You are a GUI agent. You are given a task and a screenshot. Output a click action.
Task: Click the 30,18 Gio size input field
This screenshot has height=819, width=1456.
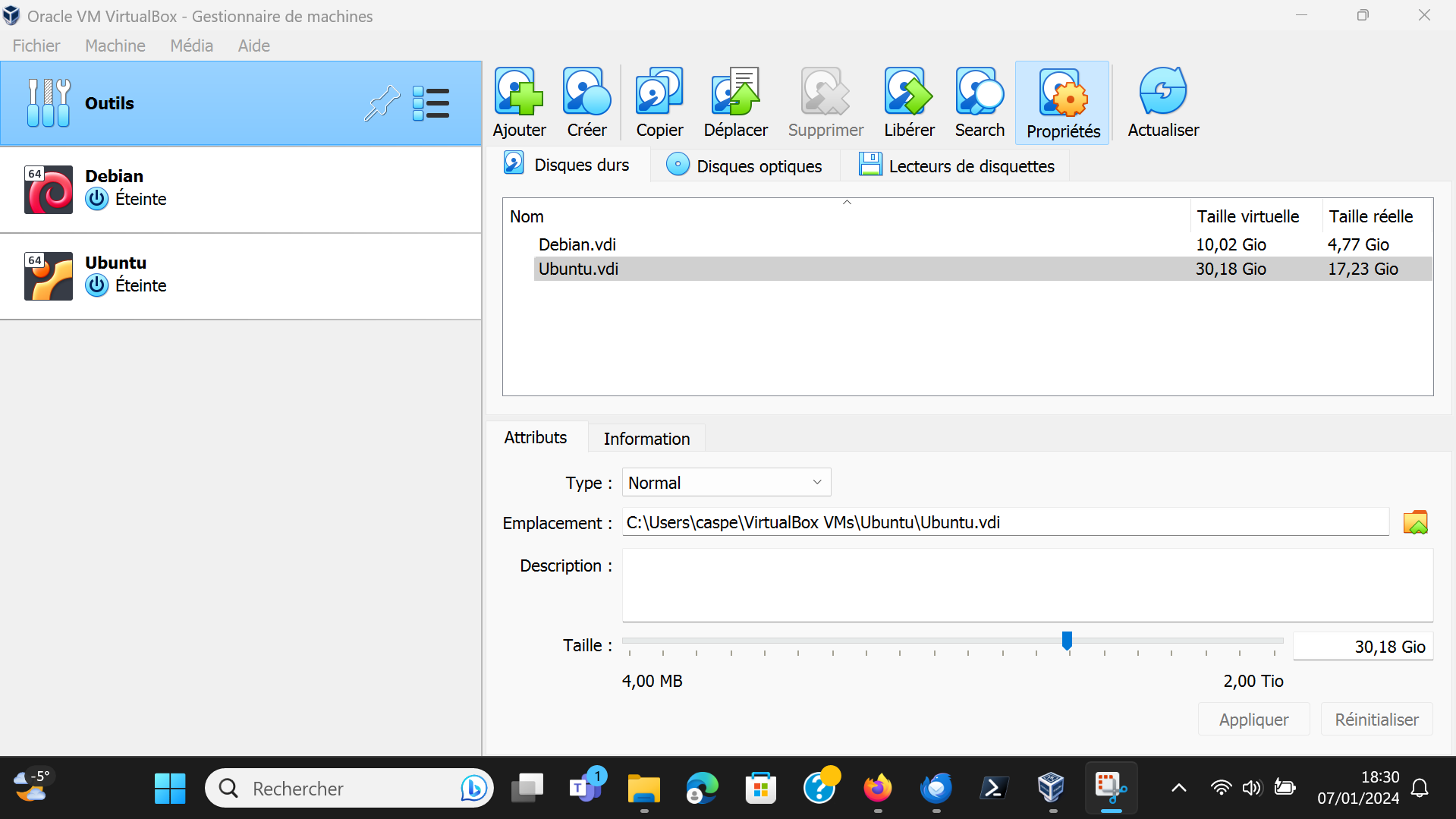pyautogui.click(x=1363, y=646)
